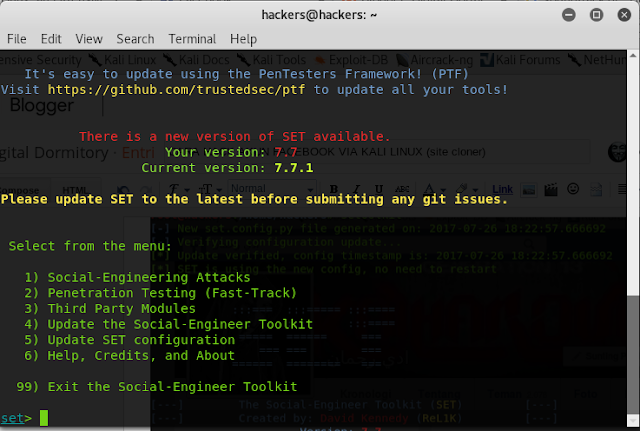Image resolution: width=640 pixels, height=431 pixels.
Task: Close the hackers@hackers terminal window
Action: 624,15
